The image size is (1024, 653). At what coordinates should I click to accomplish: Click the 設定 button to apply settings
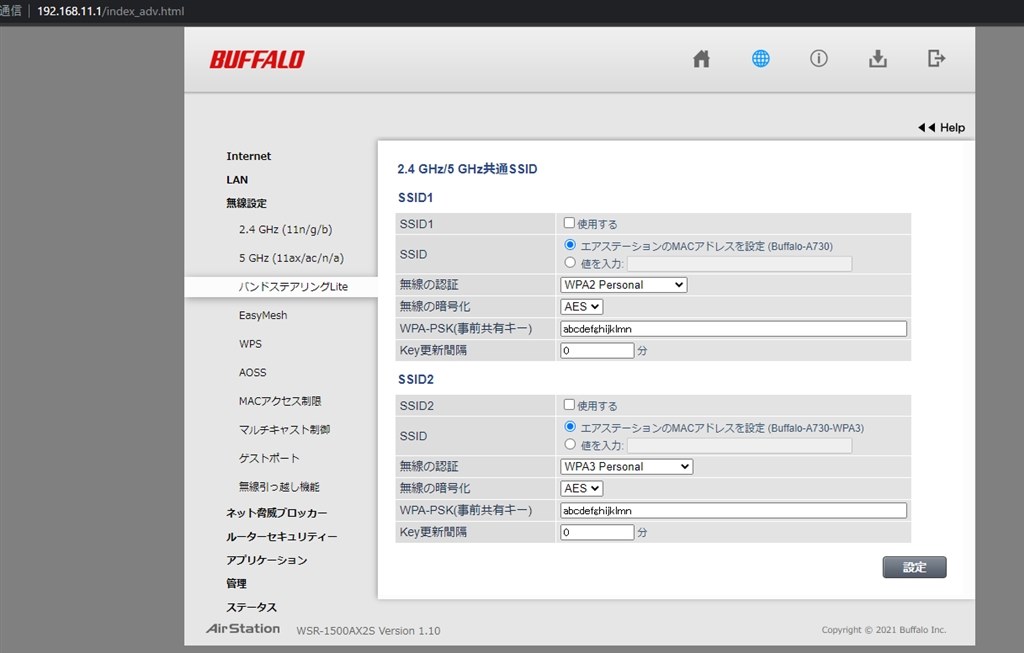point(913,566)
